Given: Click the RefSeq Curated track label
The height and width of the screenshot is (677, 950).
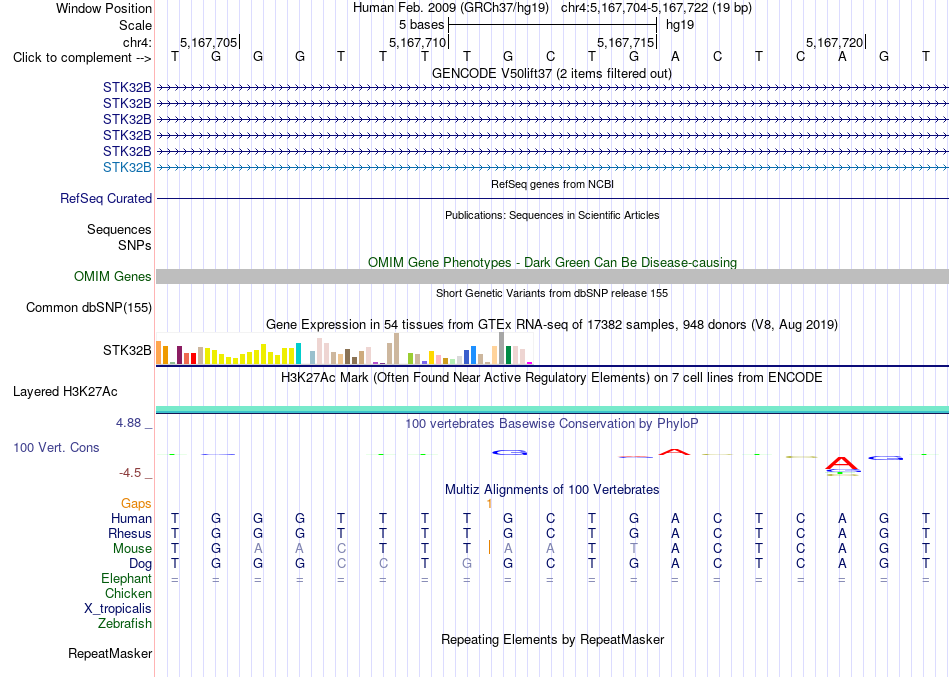Looking at the screenshot, I should [x=105, y=198].
